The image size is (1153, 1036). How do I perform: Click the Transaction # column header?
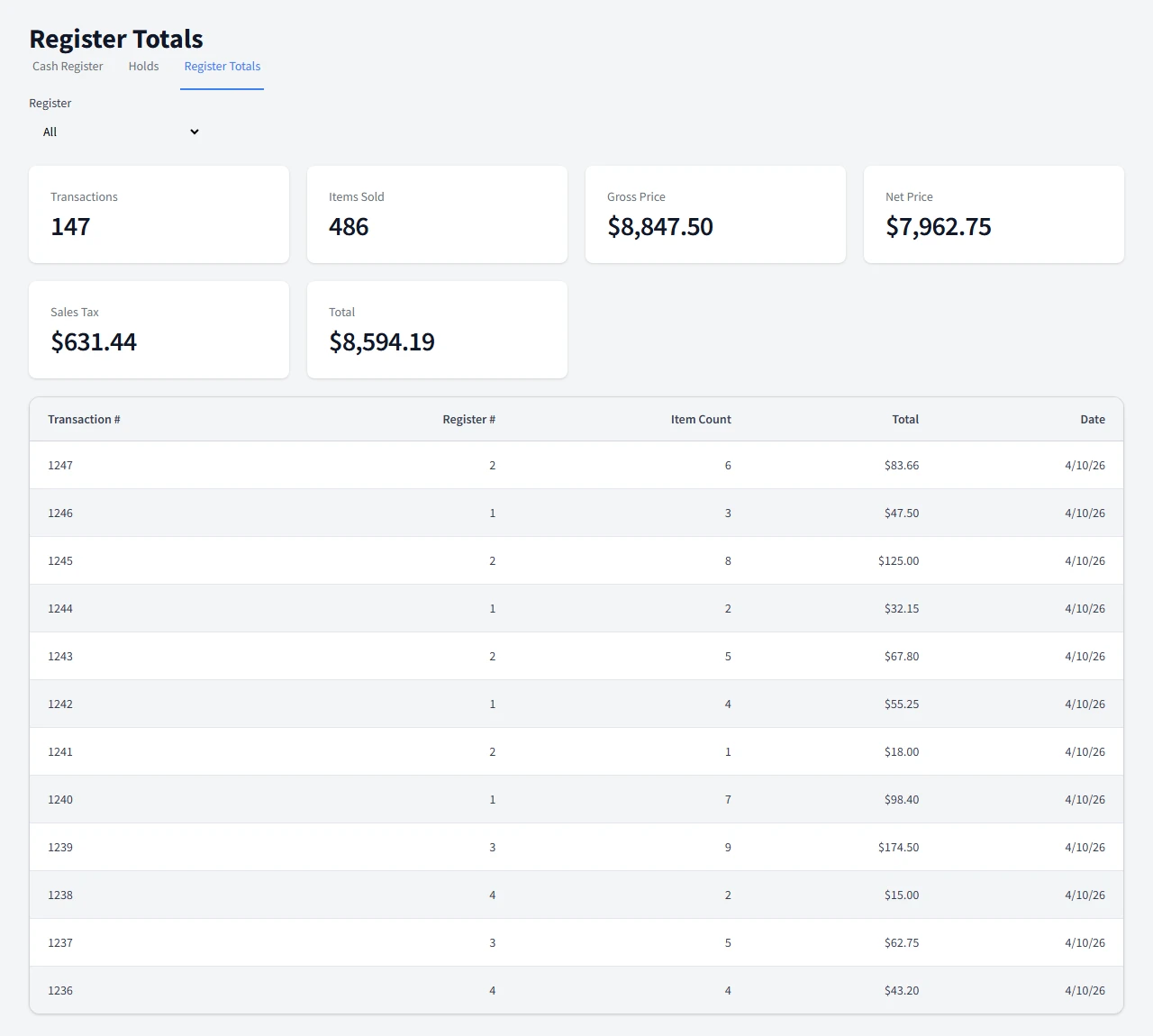click(84, 420)
